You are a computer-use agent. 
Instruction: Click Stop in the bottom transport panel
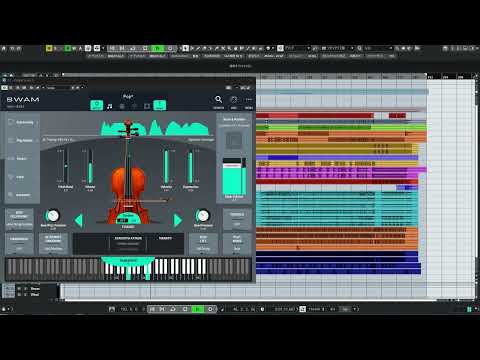point(185,309)
